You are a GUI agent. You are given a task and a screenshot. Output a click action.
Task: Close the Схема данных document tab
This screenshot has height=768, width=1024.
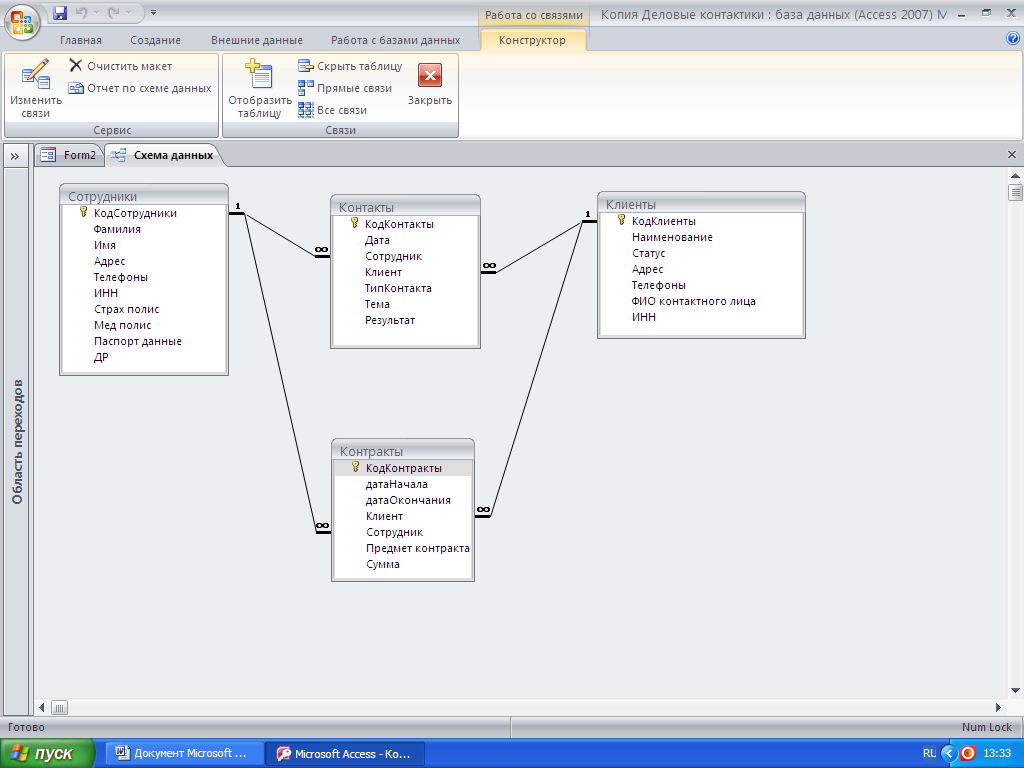pyautogui.click(x=1011, y=155)
